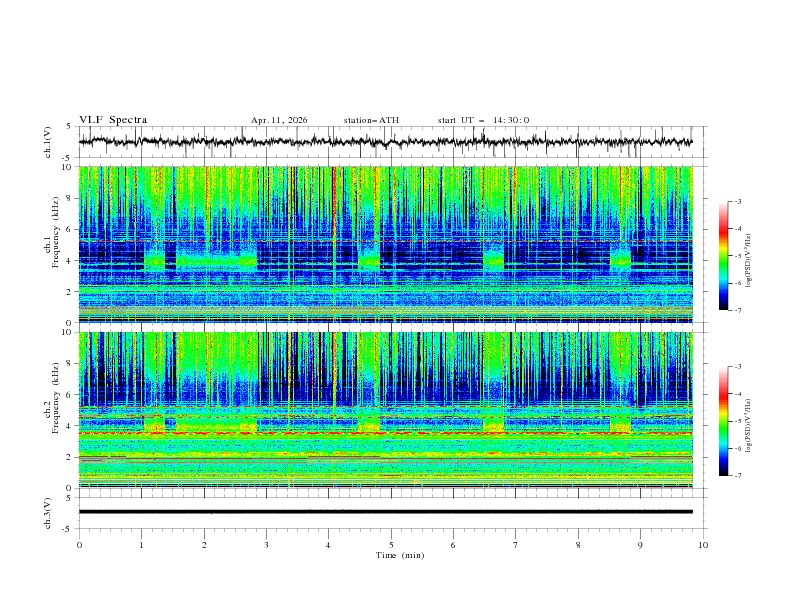
Task: Click the "ch.1(V)" waveform axis label
Action: pos(48,142)
